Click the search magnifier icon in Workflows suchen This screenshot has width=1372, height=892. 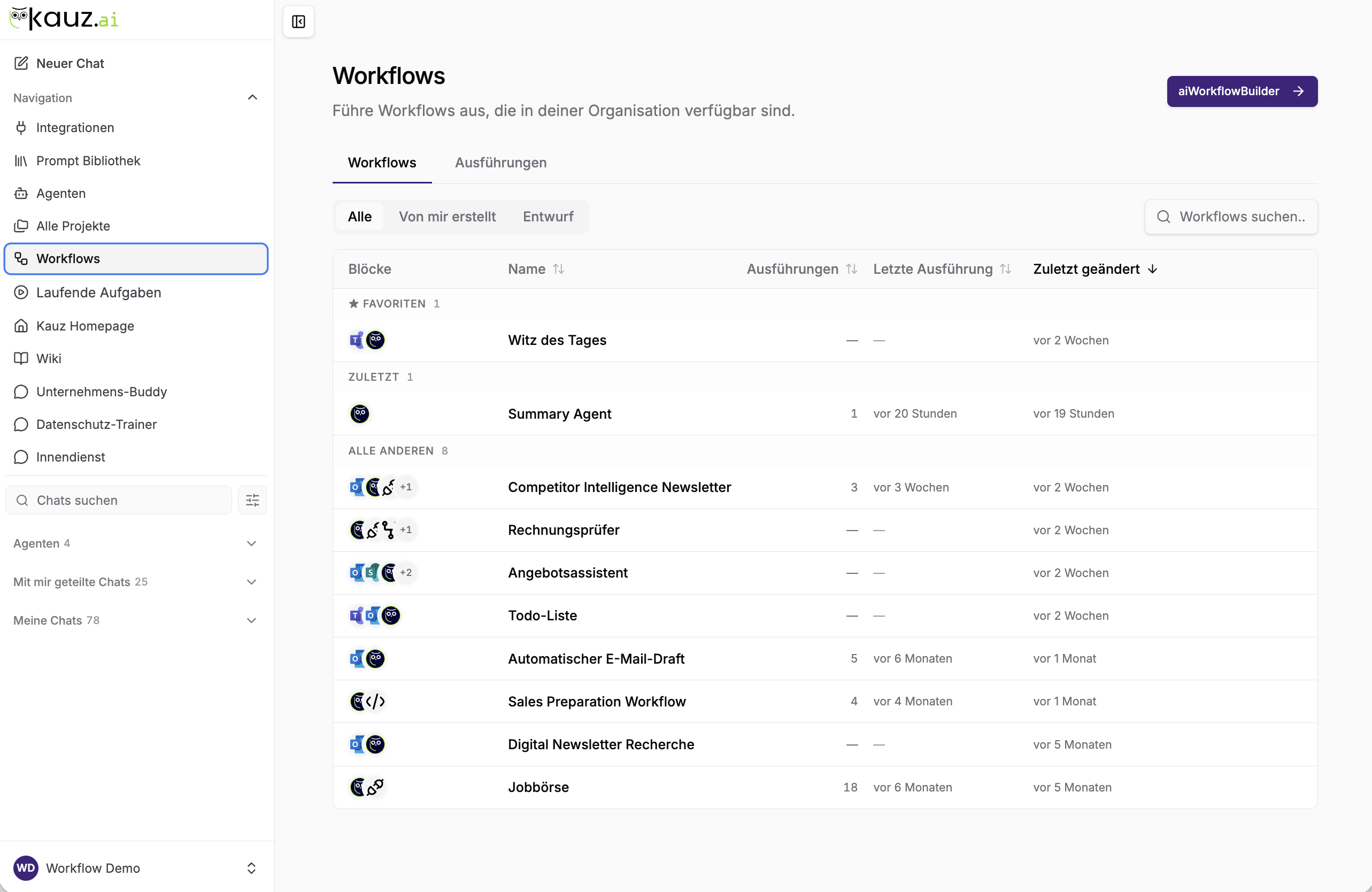[x=1164, y=217]
